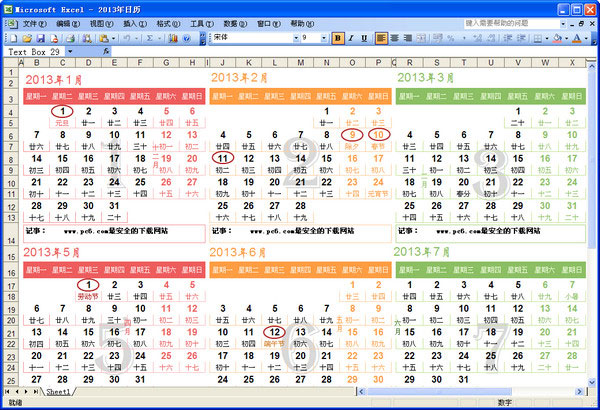This screenshot has width=600, height=410.
Task: Open the Borders dropdown arrow
Action: 547,38
